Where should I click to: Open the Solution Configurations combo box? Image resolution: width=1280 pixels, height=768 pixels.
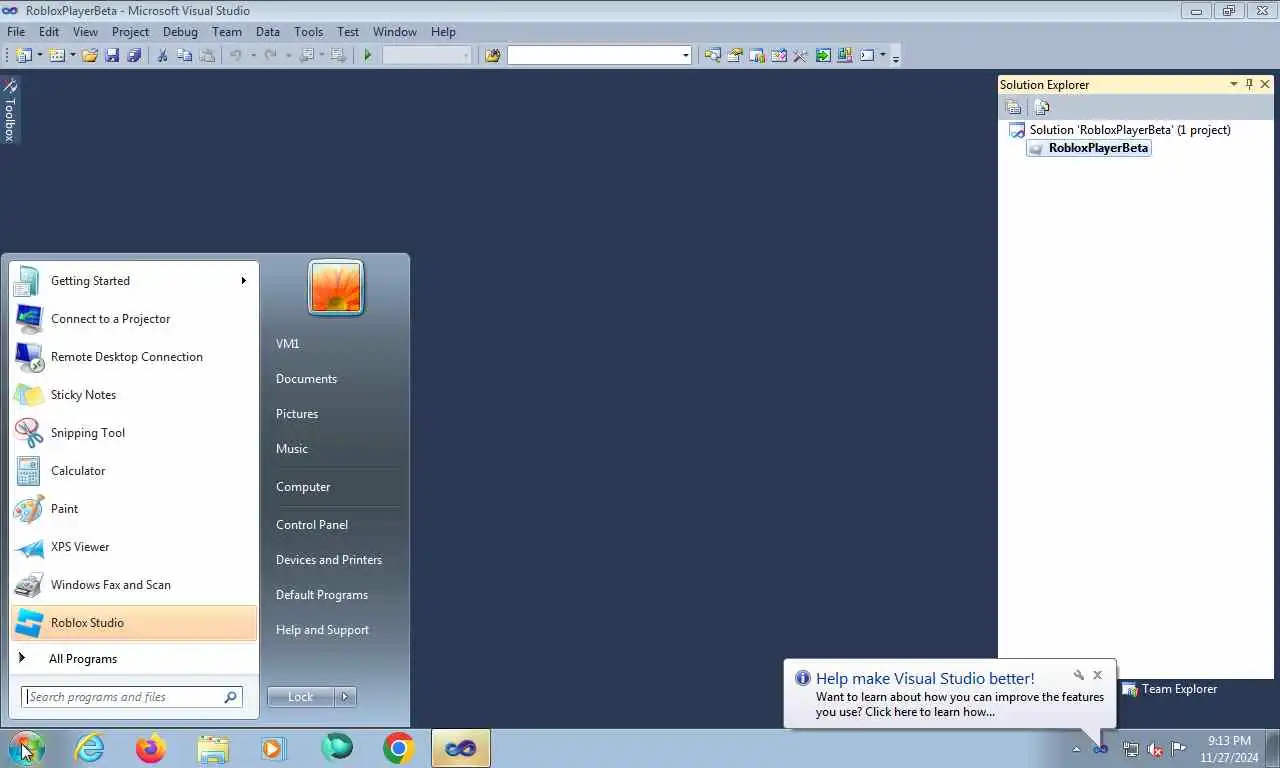[x=427, y=56]
